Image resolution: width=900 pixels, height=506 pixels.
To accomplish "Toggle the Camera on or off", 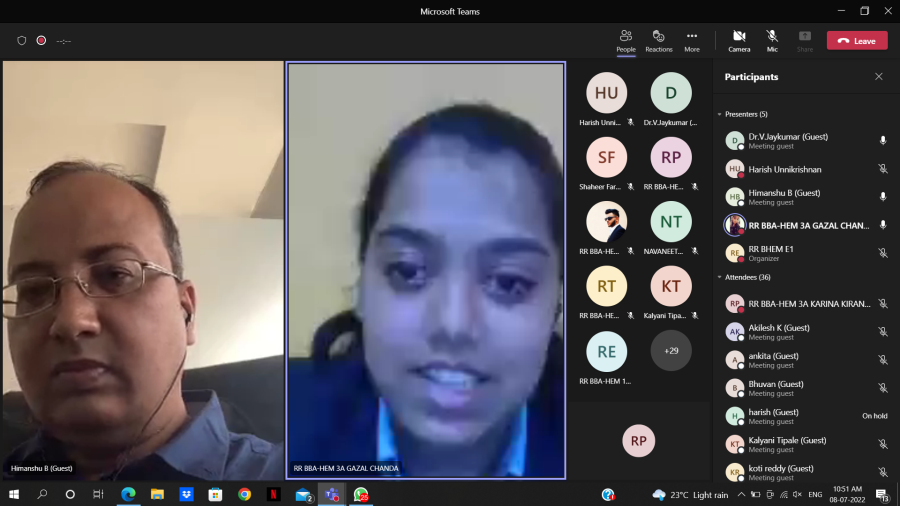I will (739, 40).
